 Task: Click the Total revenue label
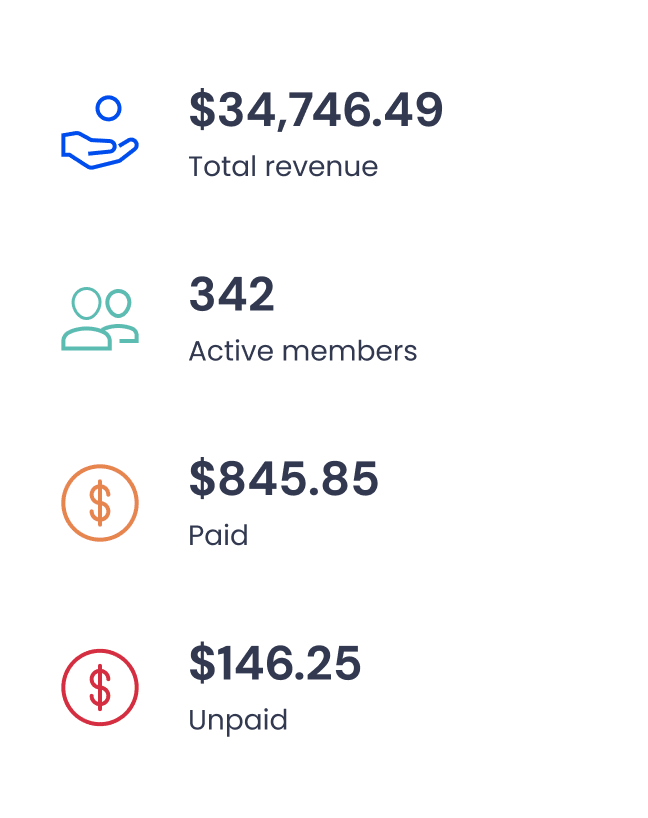click(283, 166)
